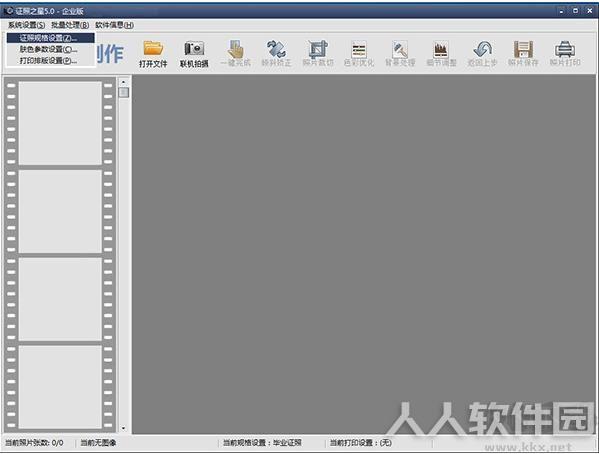Print photo using 照片打印 printer icon
Viewport: 599px width, 454px height.
pyautogui.click(x=565, y=54)
